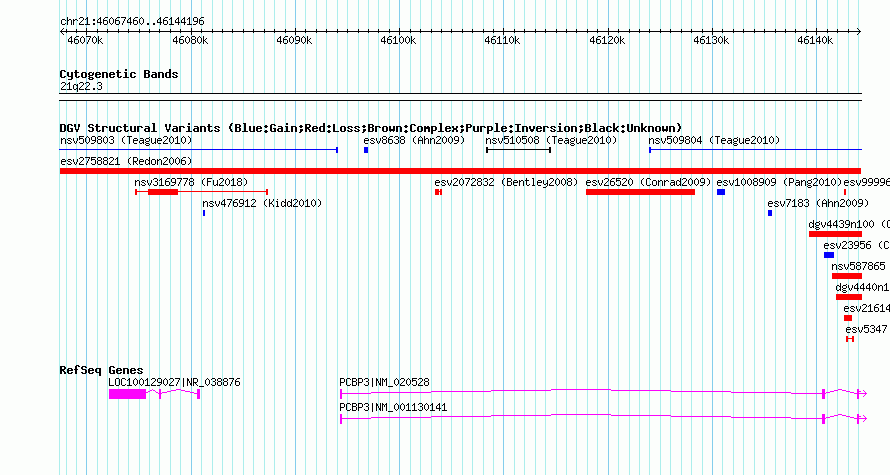Click the nsv510508 (Teague2010) black variant bar
The width and height of the screenshot is (890, 475).
[518, 150]
